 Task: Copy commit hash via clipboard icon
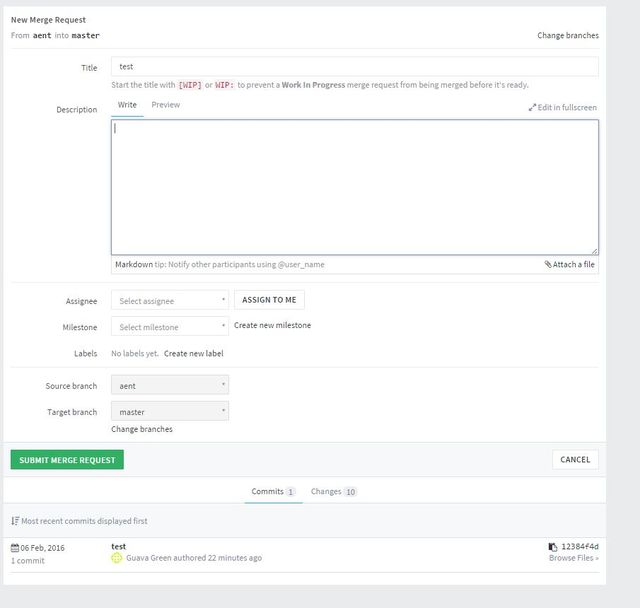[553, 547]
